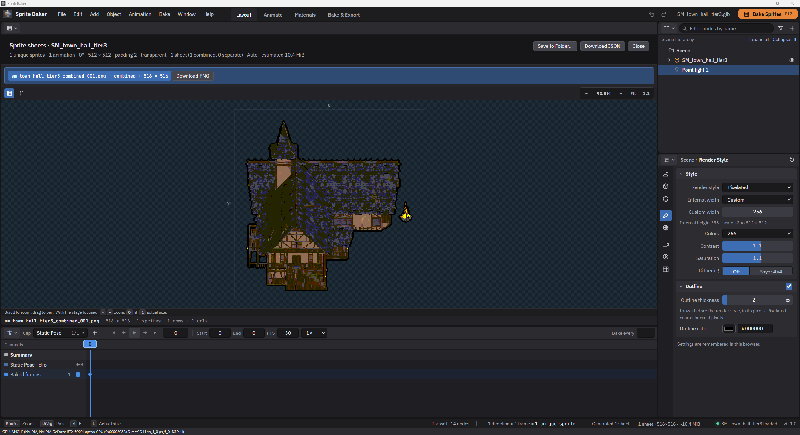Click the Close button in sprite sheets header
This screenshot has height=435, width=800.
pos(638,46)
